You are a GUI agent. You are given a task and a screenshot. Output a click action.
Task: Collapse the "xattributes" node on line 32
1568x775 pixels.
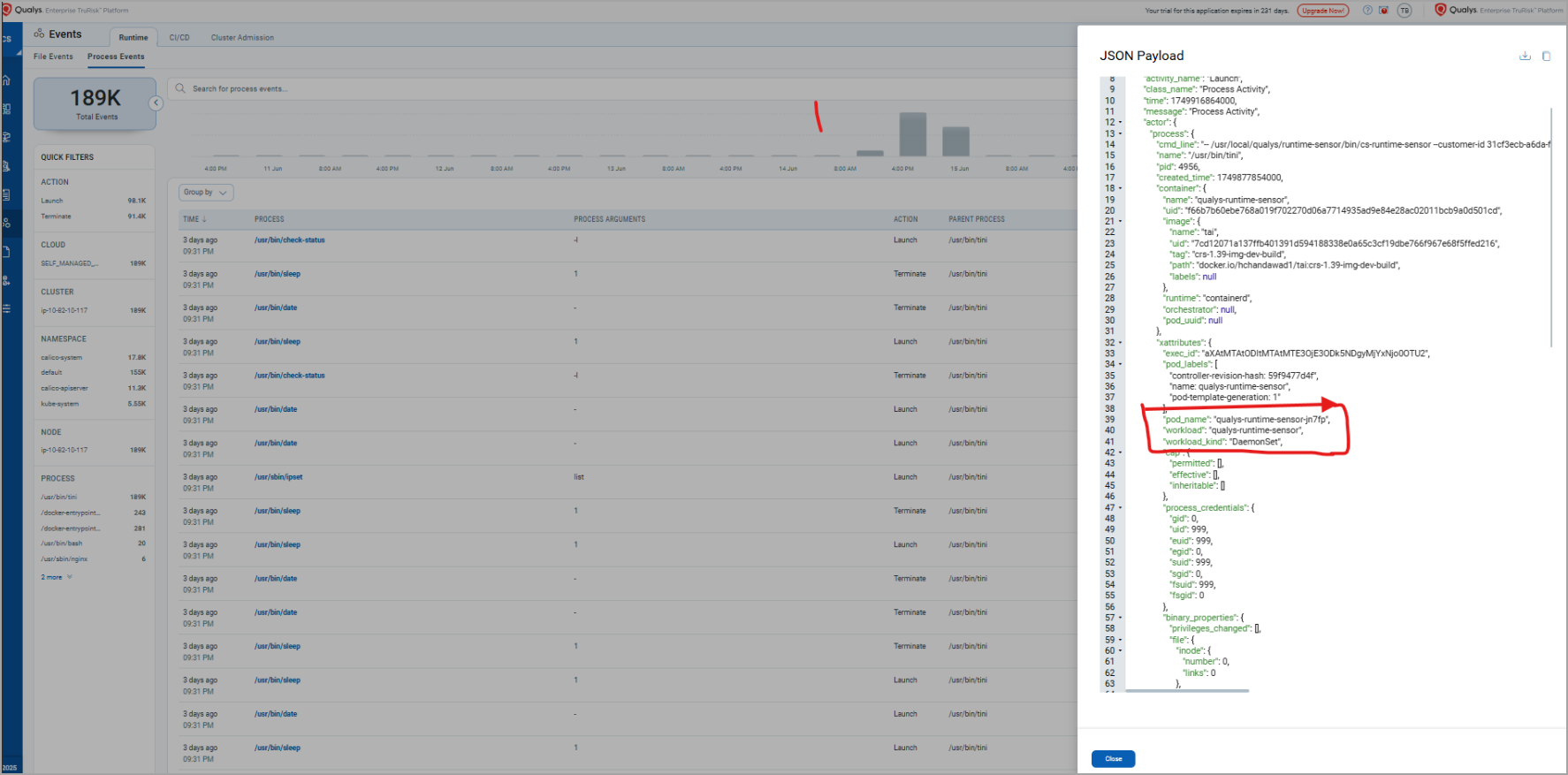click(x=1121, y=342)
